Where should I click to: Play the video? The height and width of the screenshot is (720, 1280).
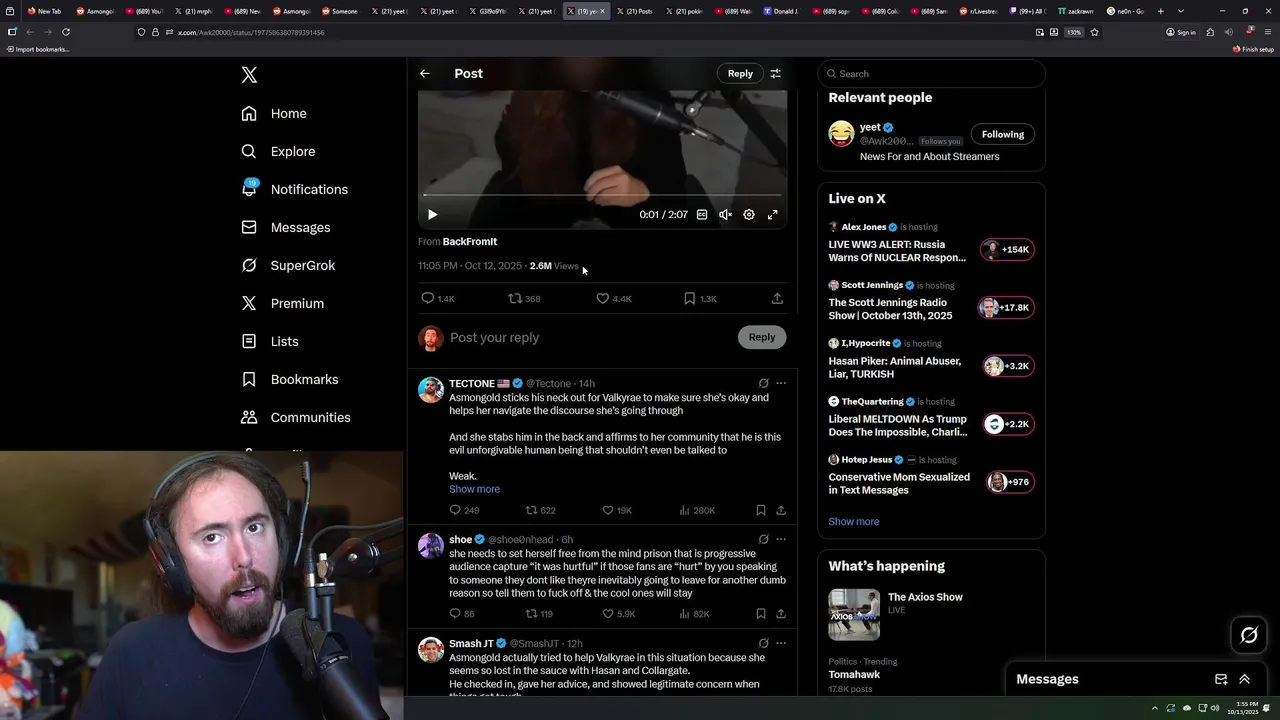432,214
